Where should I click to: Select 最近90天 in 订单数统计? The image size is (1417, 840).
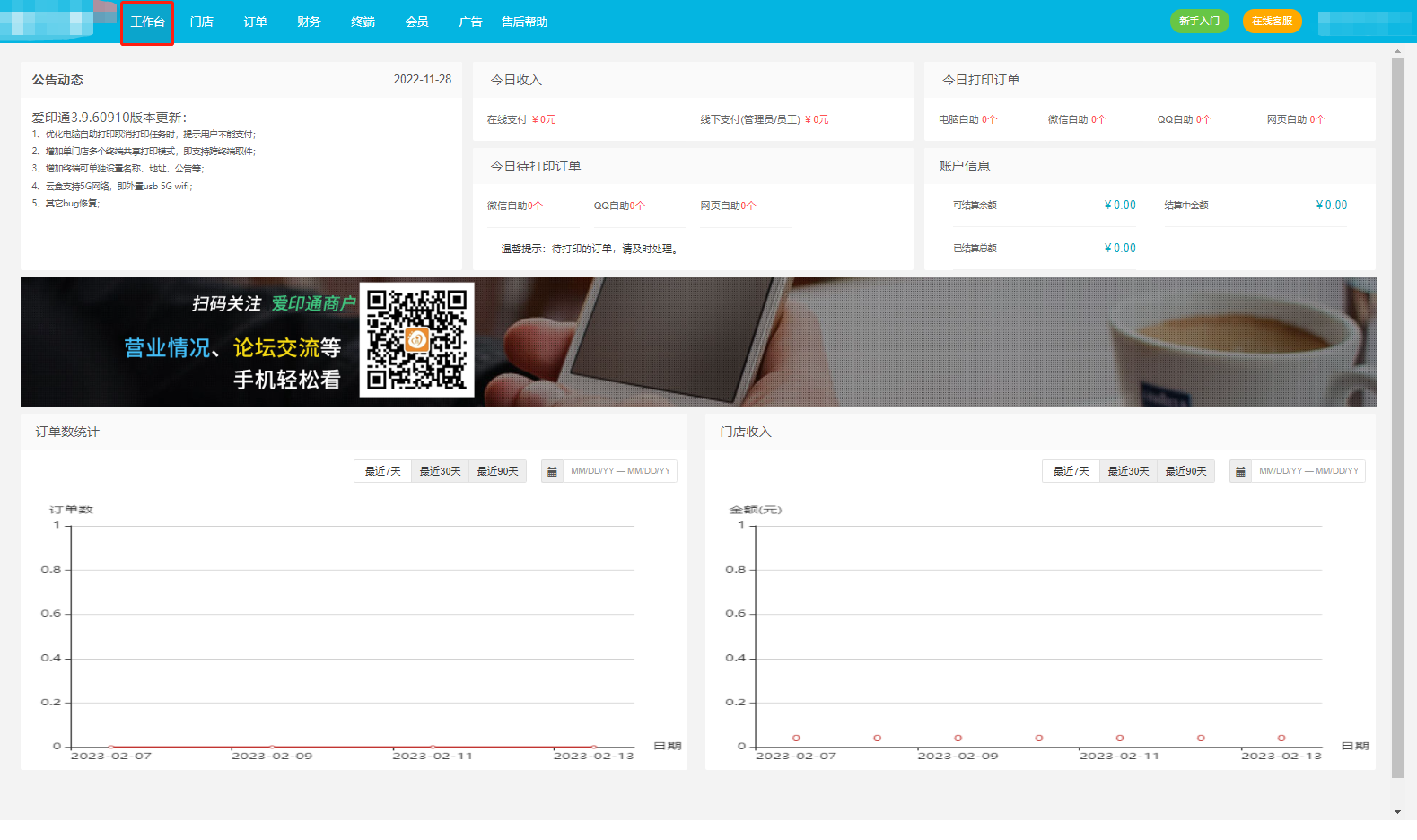point(497,471)
